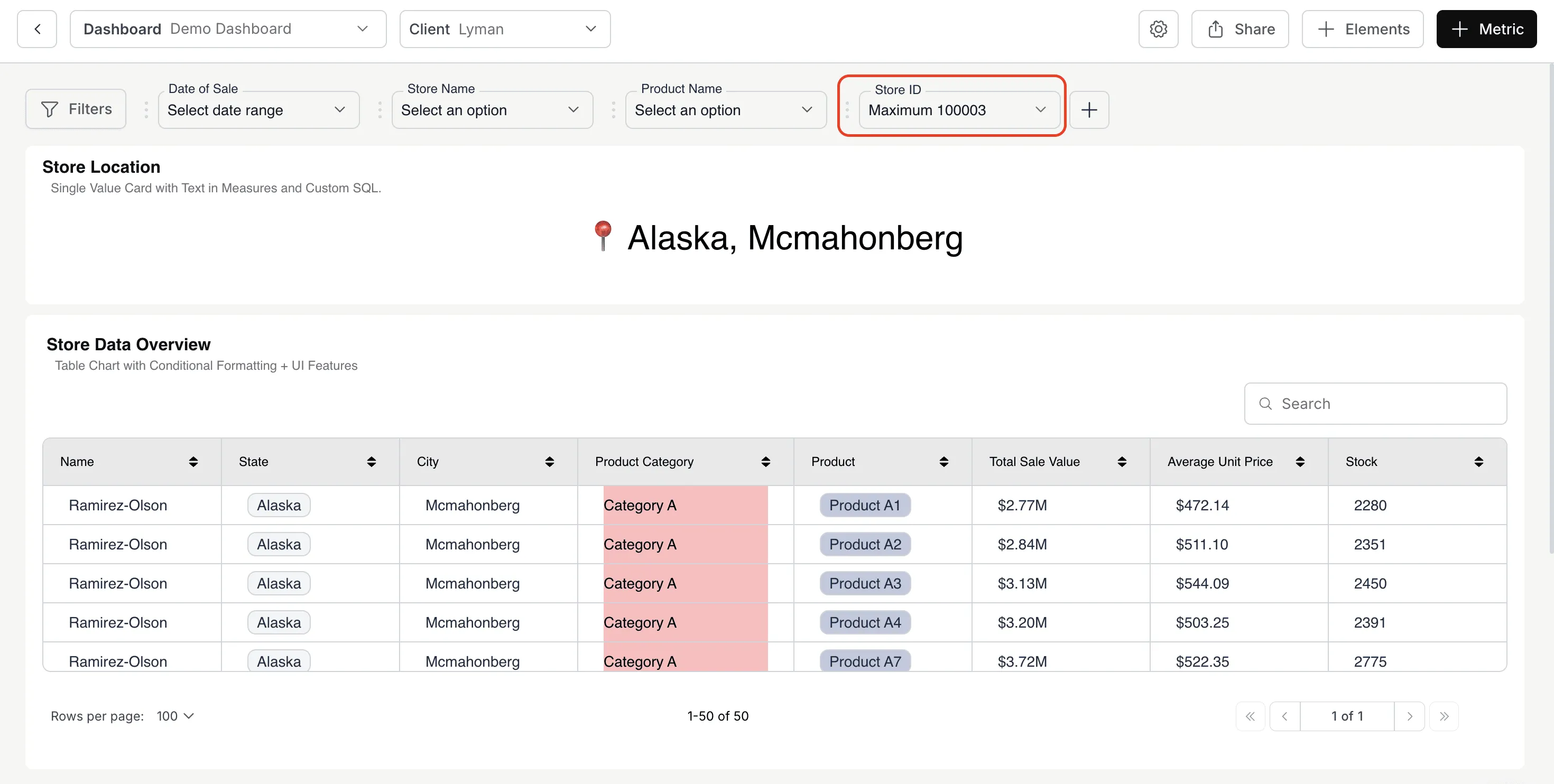
Task: Click the Product A7 tag
Action: tap(864, 661)
